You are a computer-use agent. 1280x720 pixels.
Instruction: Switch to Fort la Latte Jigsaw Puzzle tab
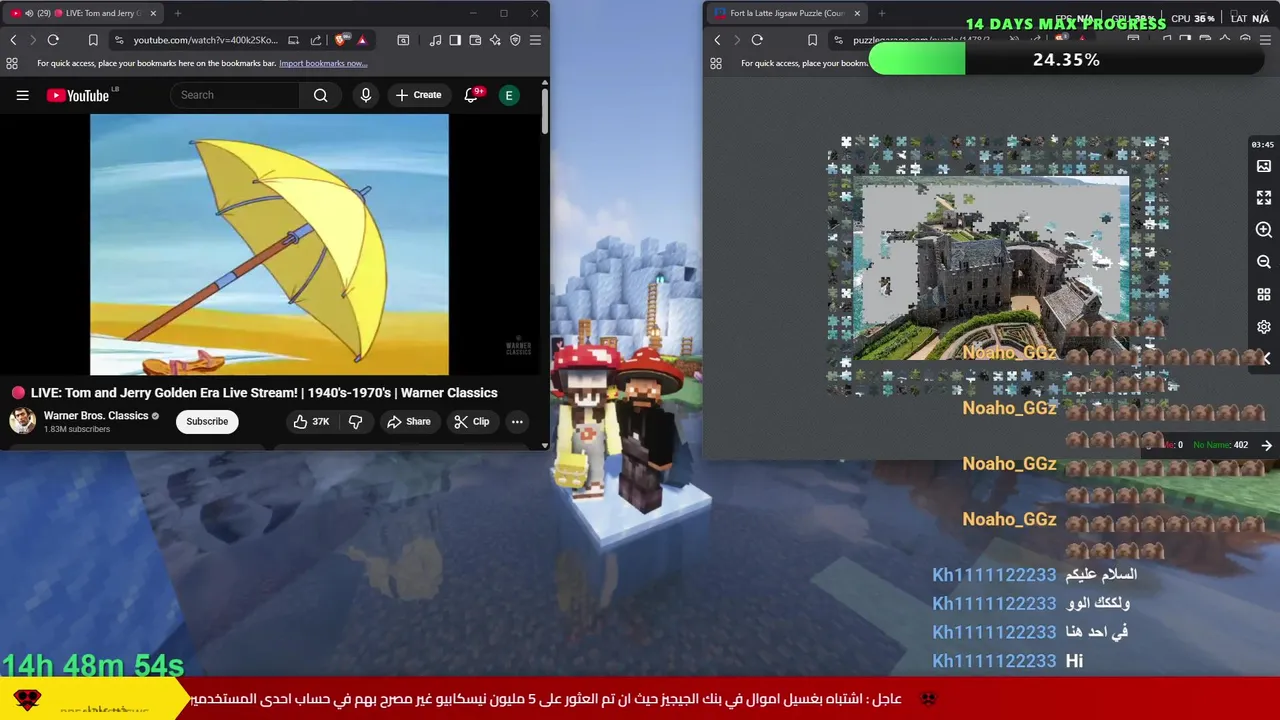pyautogui.click(x=787, y=13)
